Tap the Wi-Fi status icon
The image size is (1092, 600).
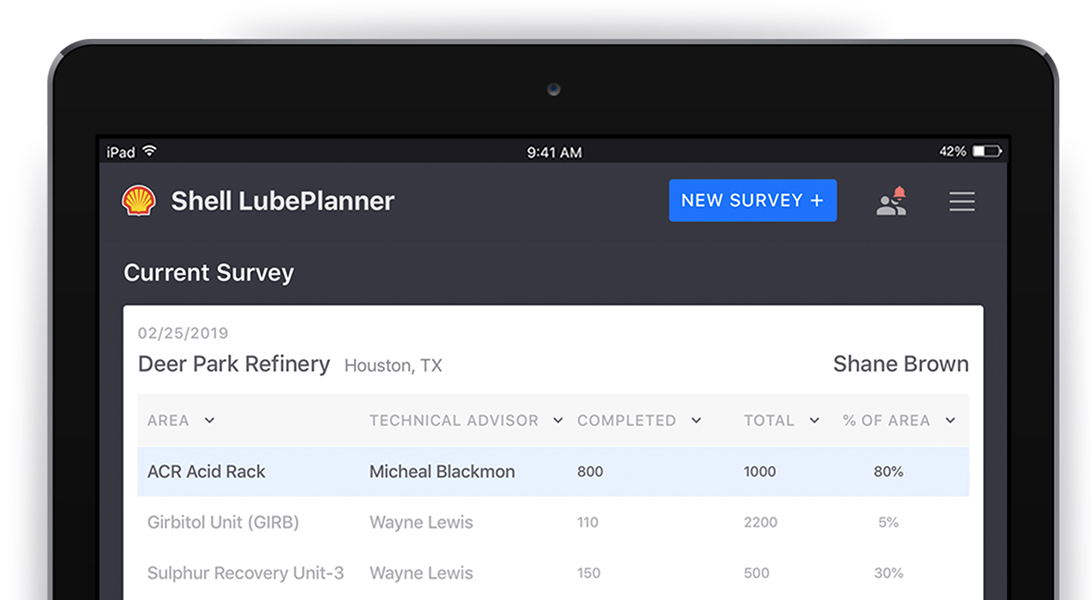(x=150, y=152)
